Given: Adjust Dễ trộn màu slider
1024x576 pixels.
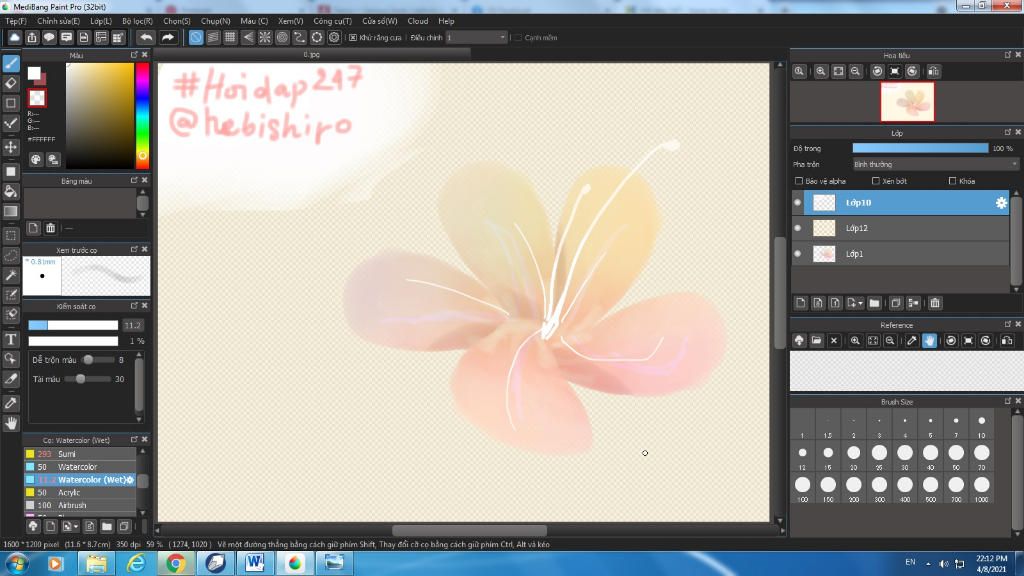Looking at the screenshot, I should tap(97, 360).
